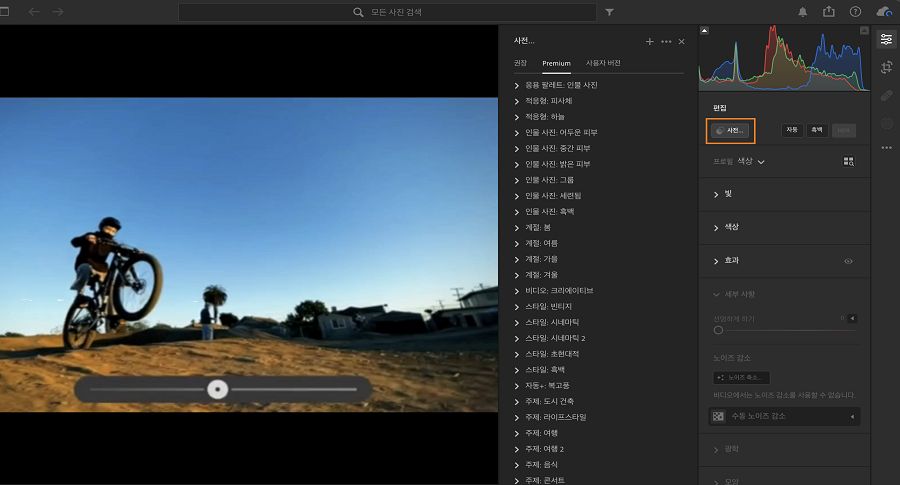Open the right sidebar three-dots menu

click(x=887, y=148)
